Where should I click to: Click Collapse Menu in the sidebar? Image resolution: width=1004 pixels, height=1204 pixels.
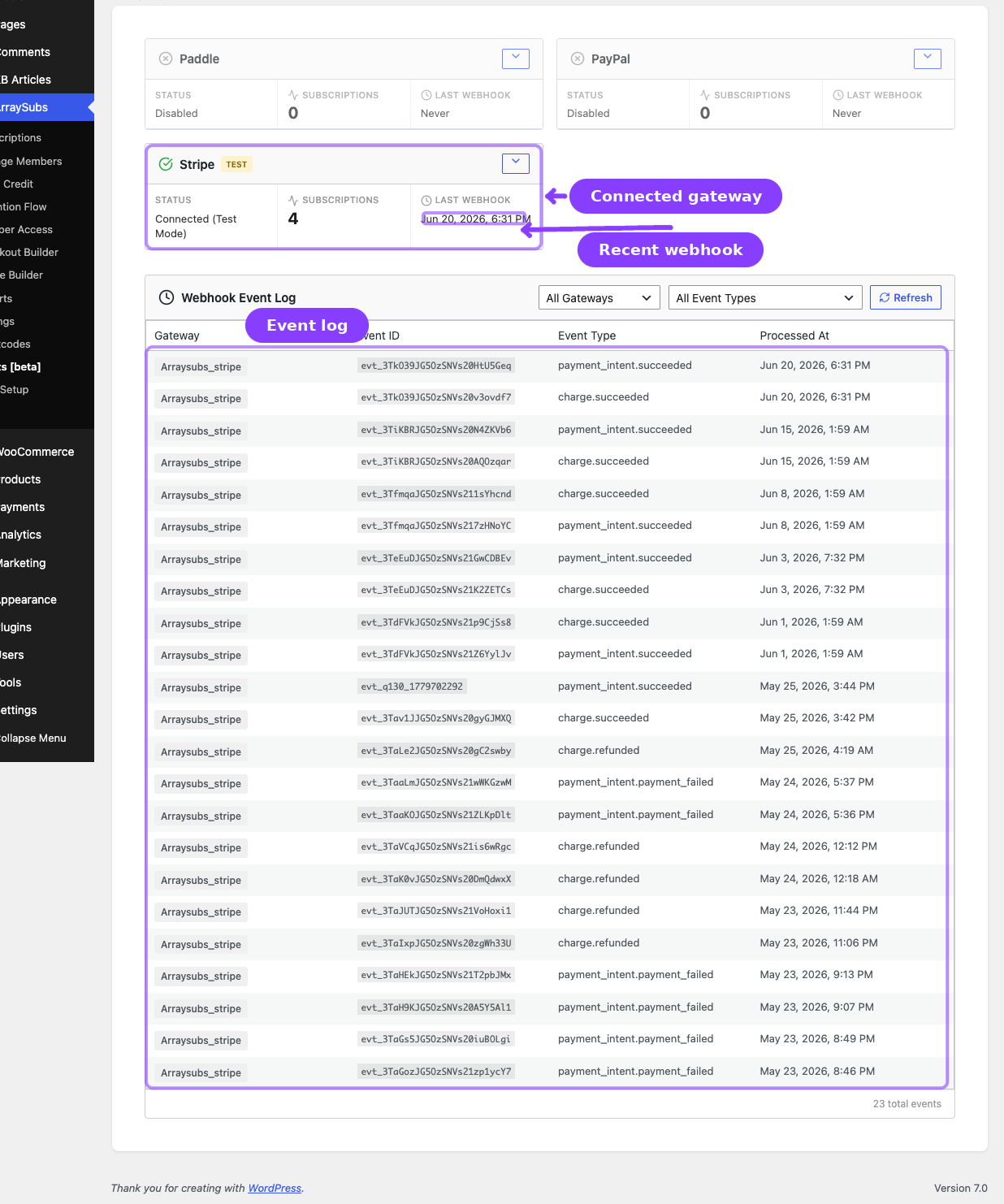[x=33, y=738]
